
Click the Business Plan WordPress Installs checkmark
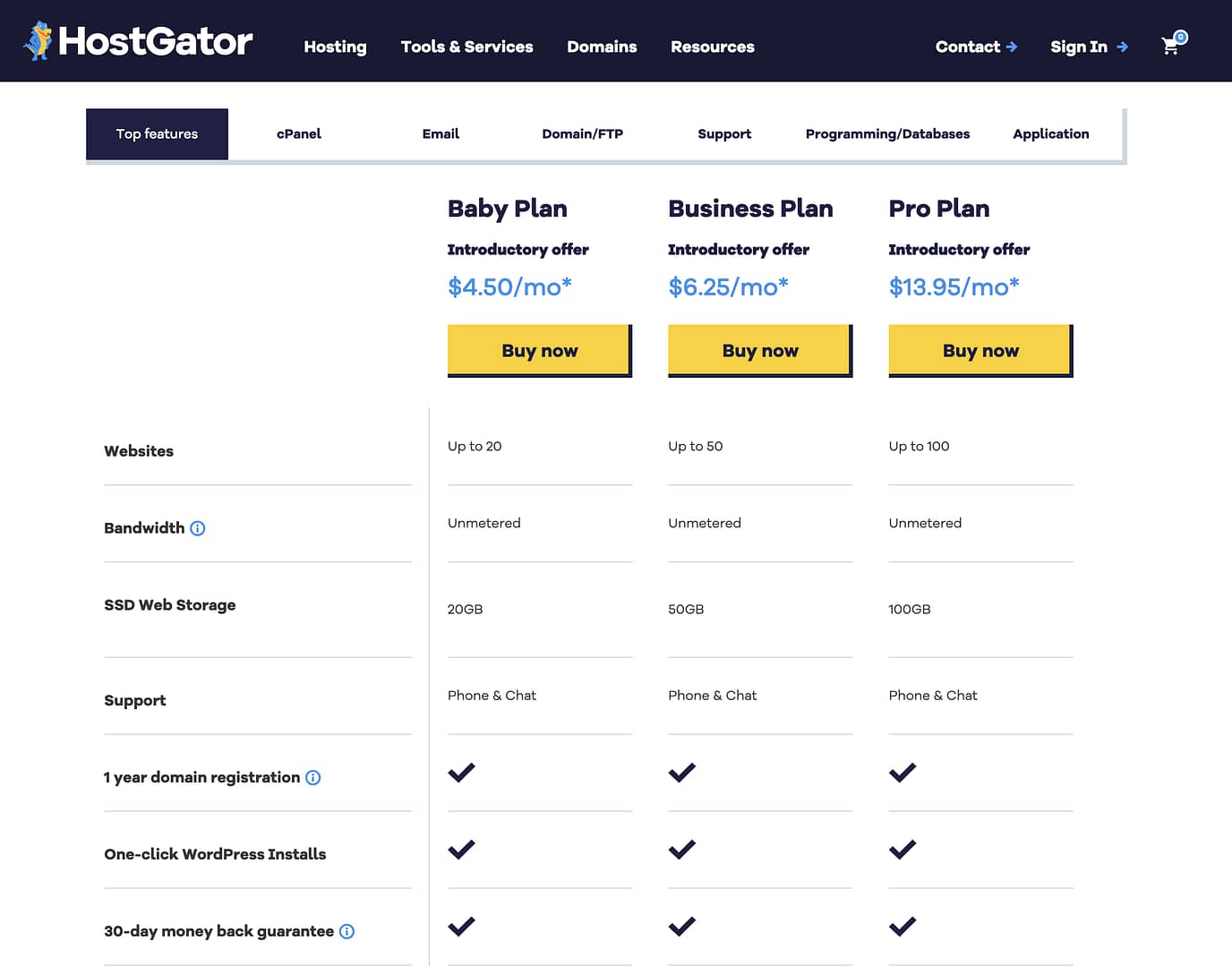(x=681, y=849)
